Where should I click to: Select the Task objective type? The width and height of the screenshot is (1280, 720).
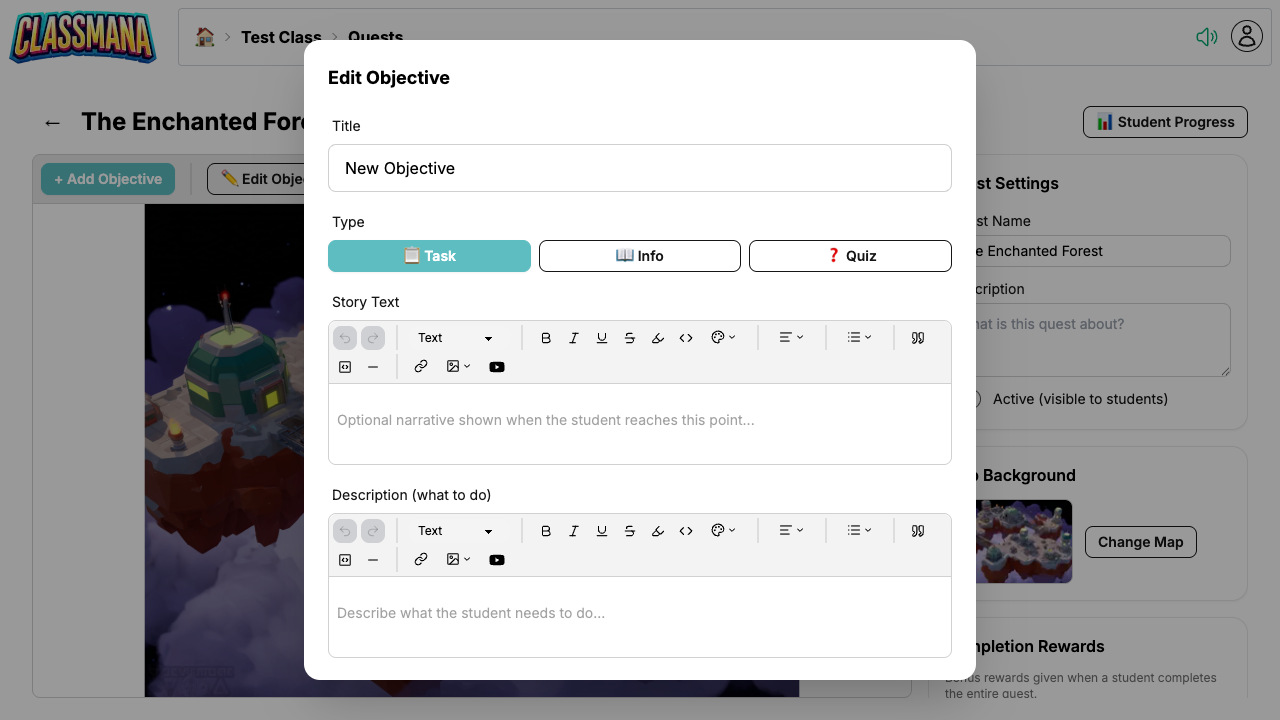(429, 256)
